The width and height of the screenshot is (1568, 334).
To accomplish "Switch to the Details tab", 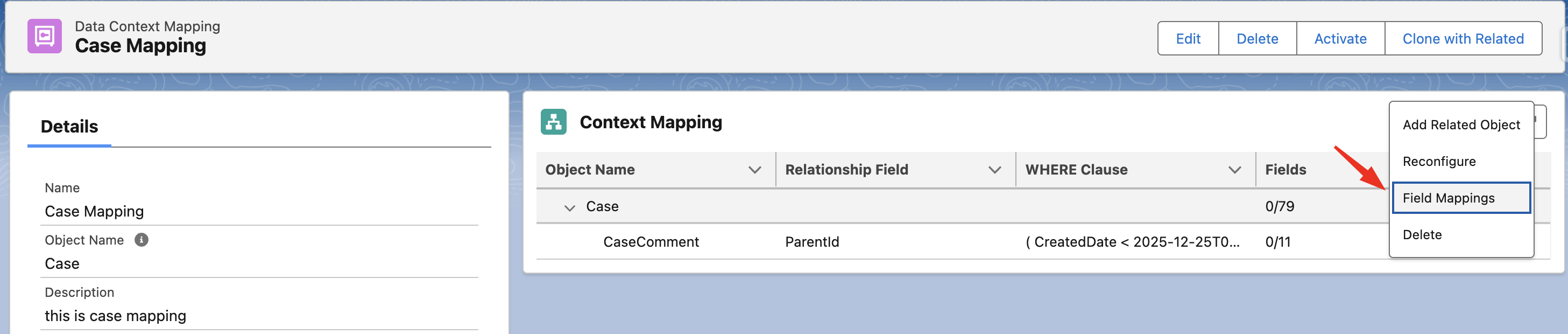I will point(69,127).
